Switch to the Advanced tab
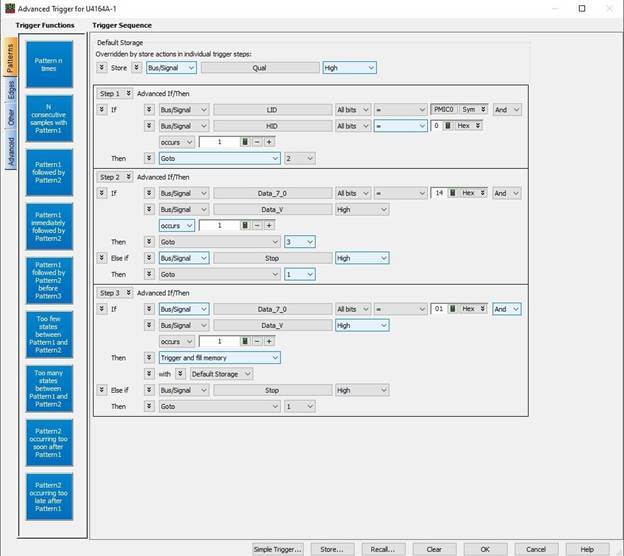Image resolution: width=624 pixels, height=556 pixels. [x=11, y=151]
